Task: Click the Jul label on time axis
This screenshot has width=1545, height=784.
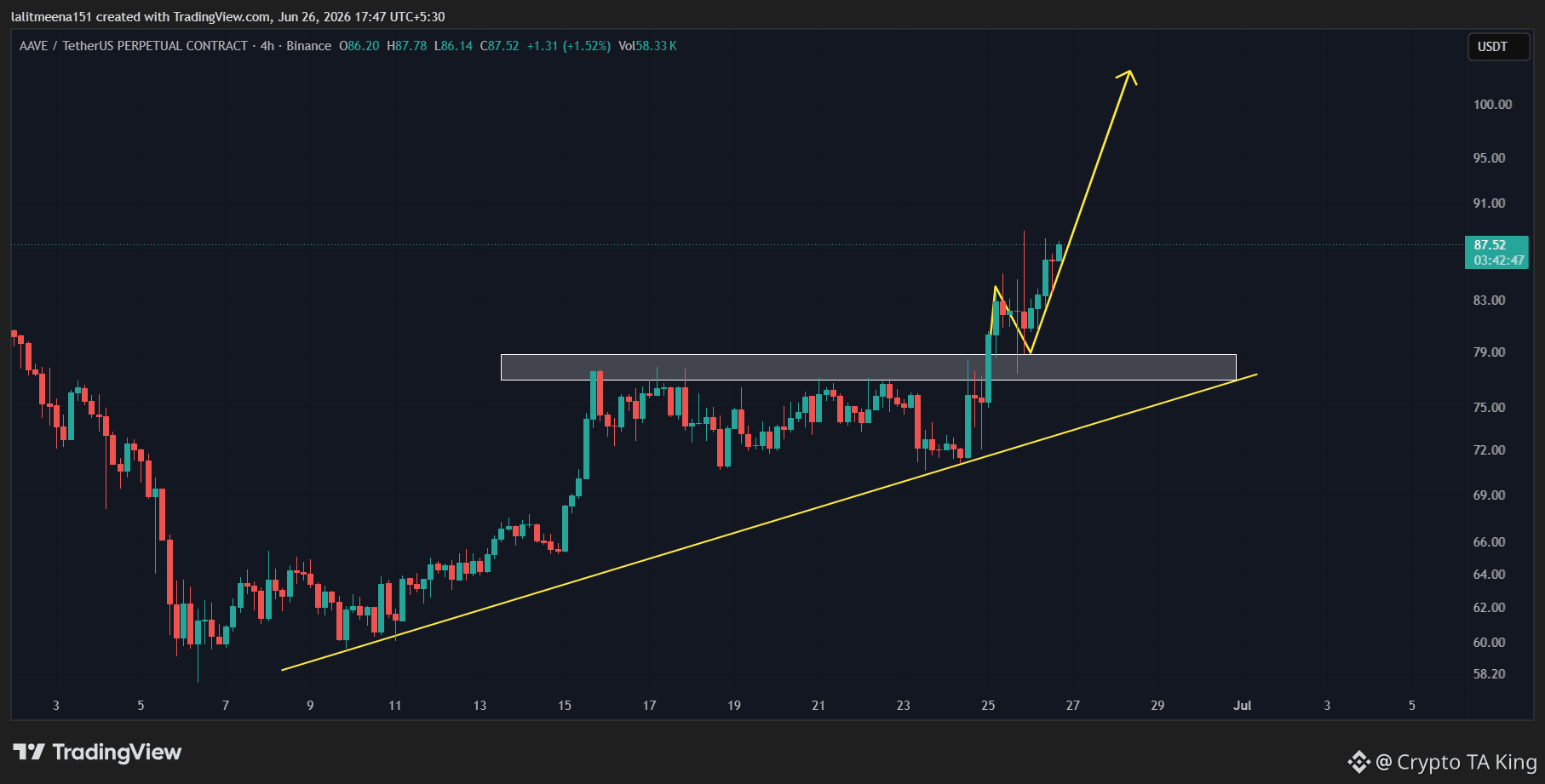Action: pyautogui.click(x=1243, y=706)
